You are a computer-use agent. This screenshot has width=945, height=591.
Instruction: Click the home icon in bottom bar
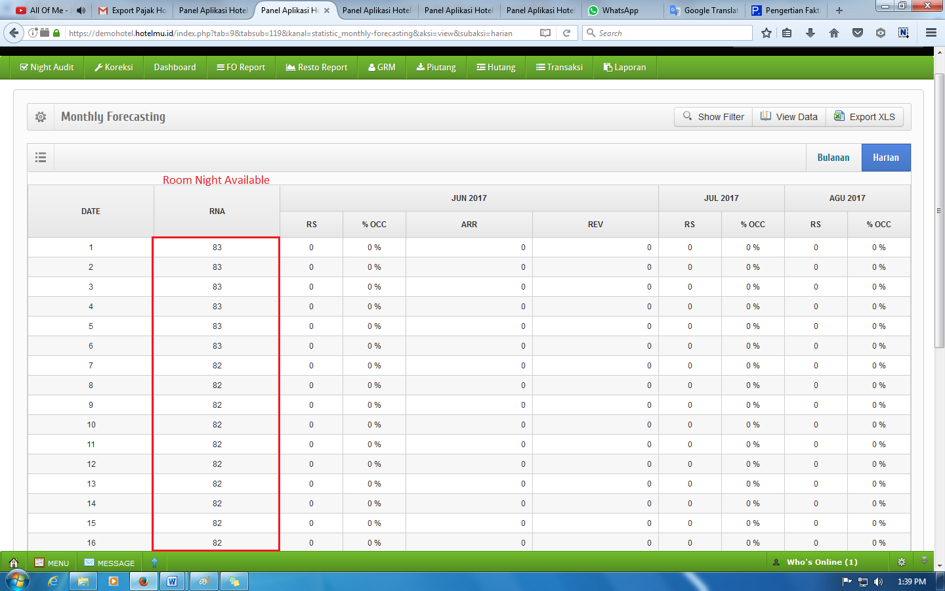pos(14,563)
